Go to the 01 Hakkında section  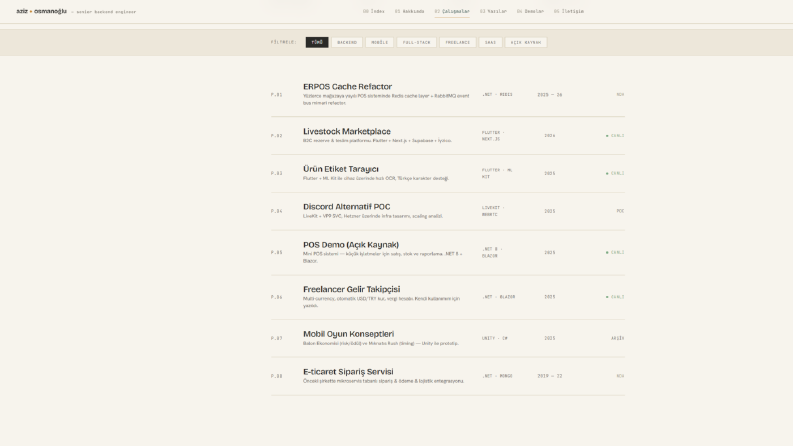[x=410, y=11]
